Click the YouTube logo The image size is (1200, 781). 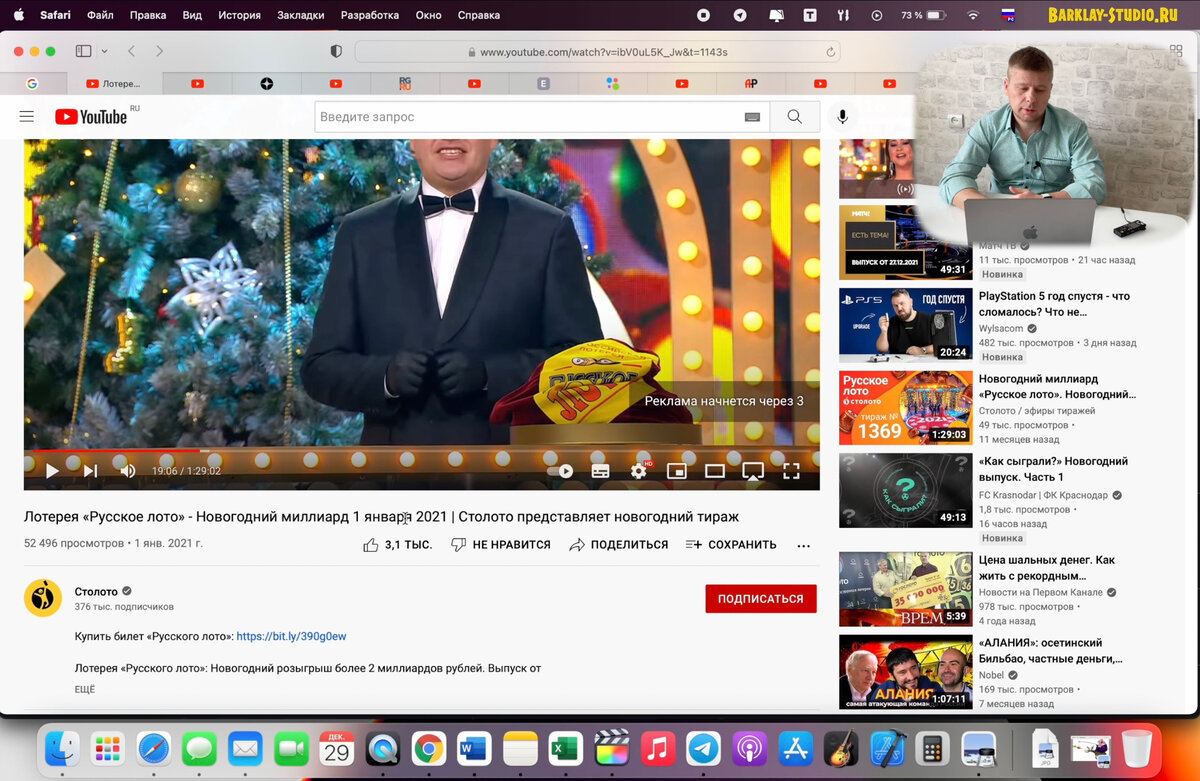(92, 117)
